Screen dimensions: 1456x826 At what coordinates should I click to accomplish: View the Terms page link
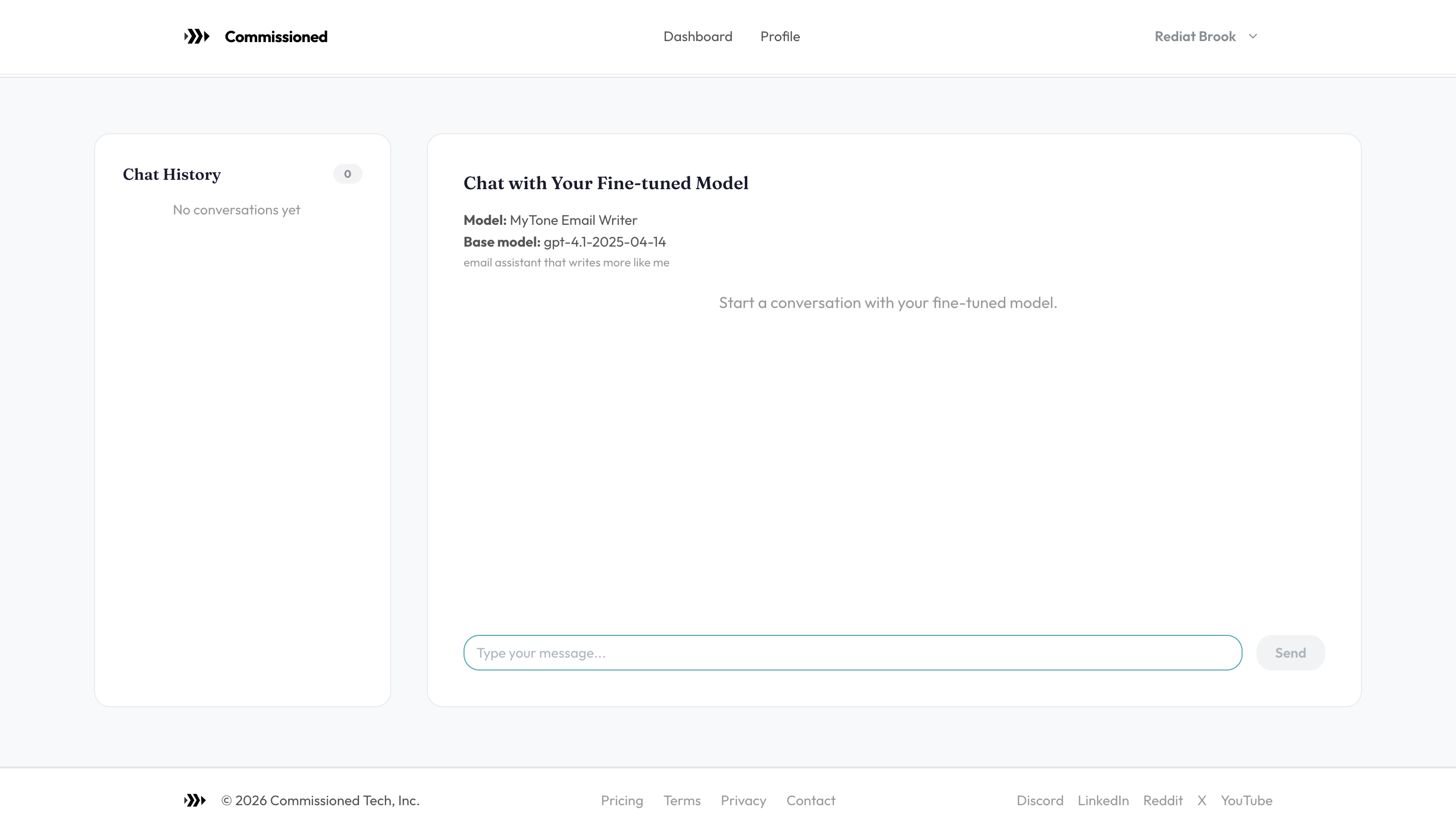click(682, 800)
